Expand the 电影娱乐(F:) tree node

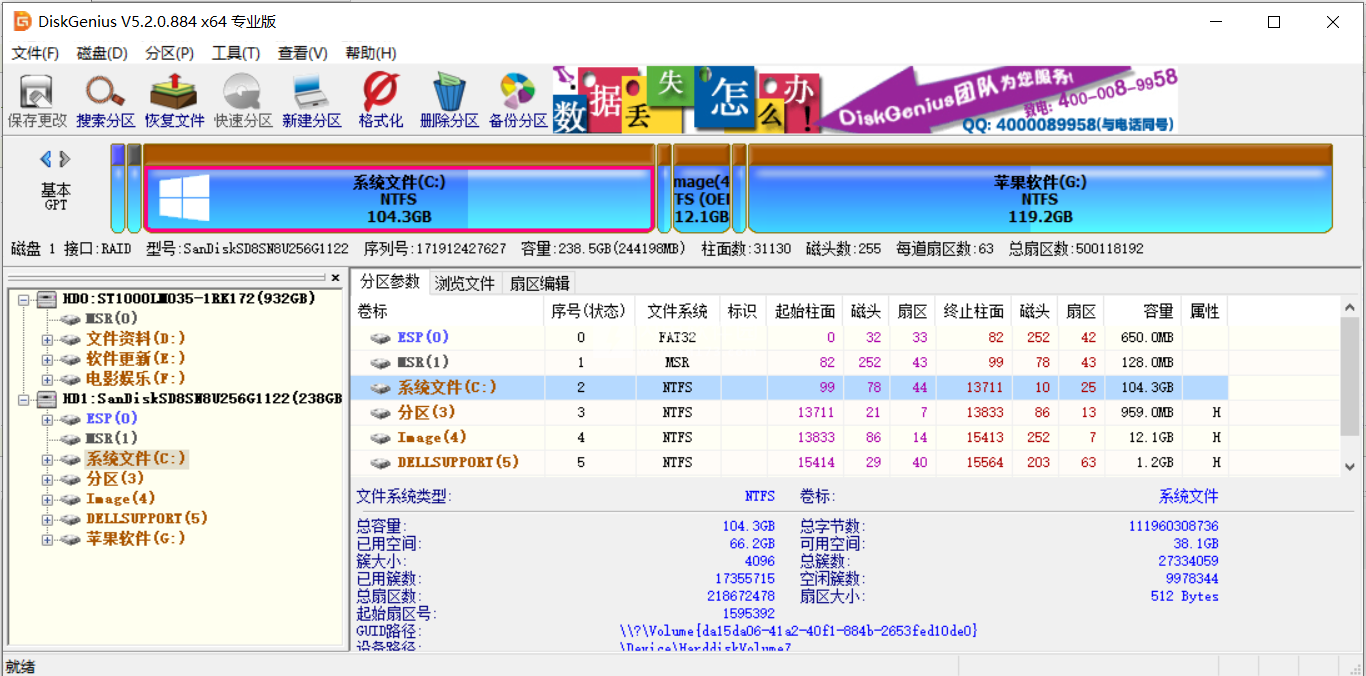point(47,379)
